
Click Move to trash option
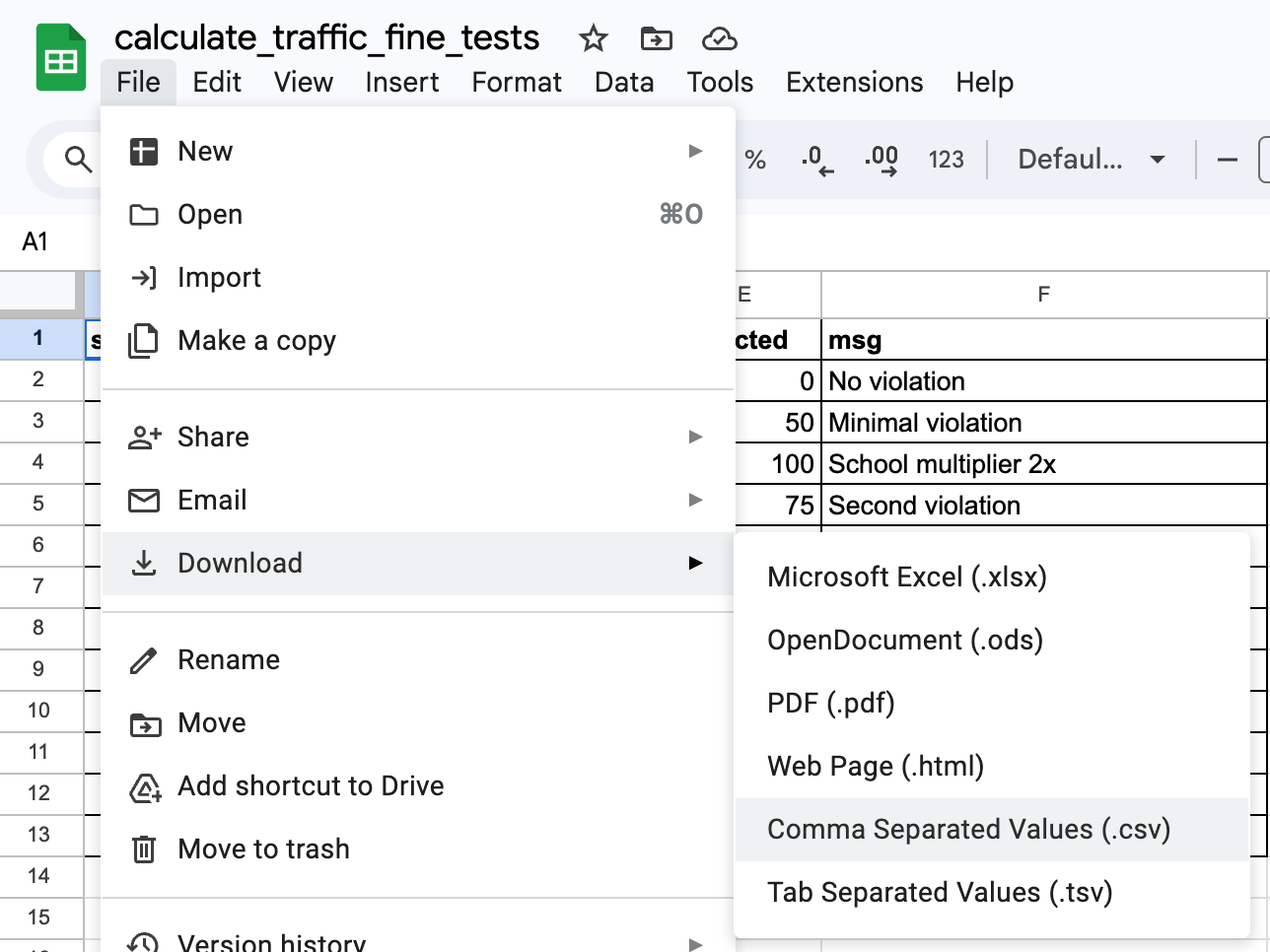(263, 850)
